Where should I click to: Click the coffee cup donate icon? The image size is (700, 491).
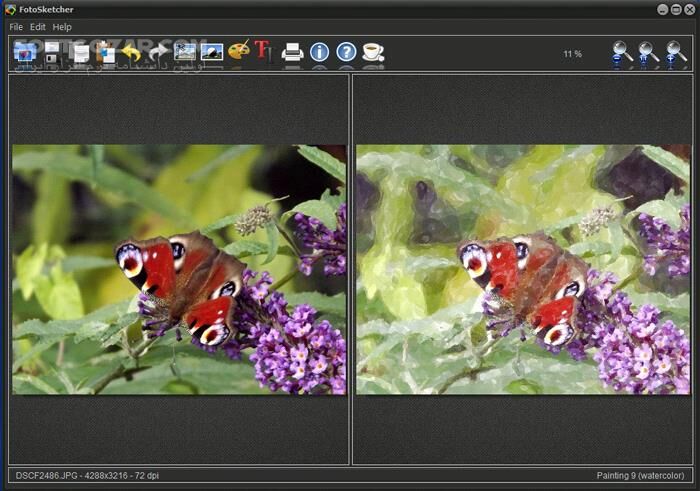373,52
